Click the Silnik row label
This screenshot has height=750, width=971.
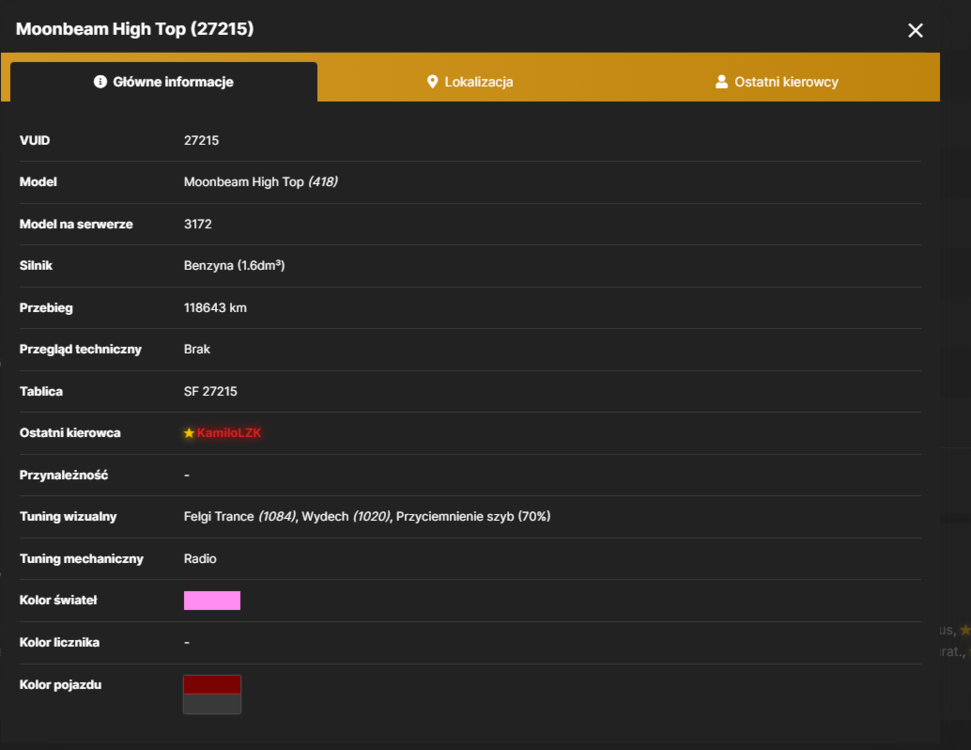tap(36, 266)
